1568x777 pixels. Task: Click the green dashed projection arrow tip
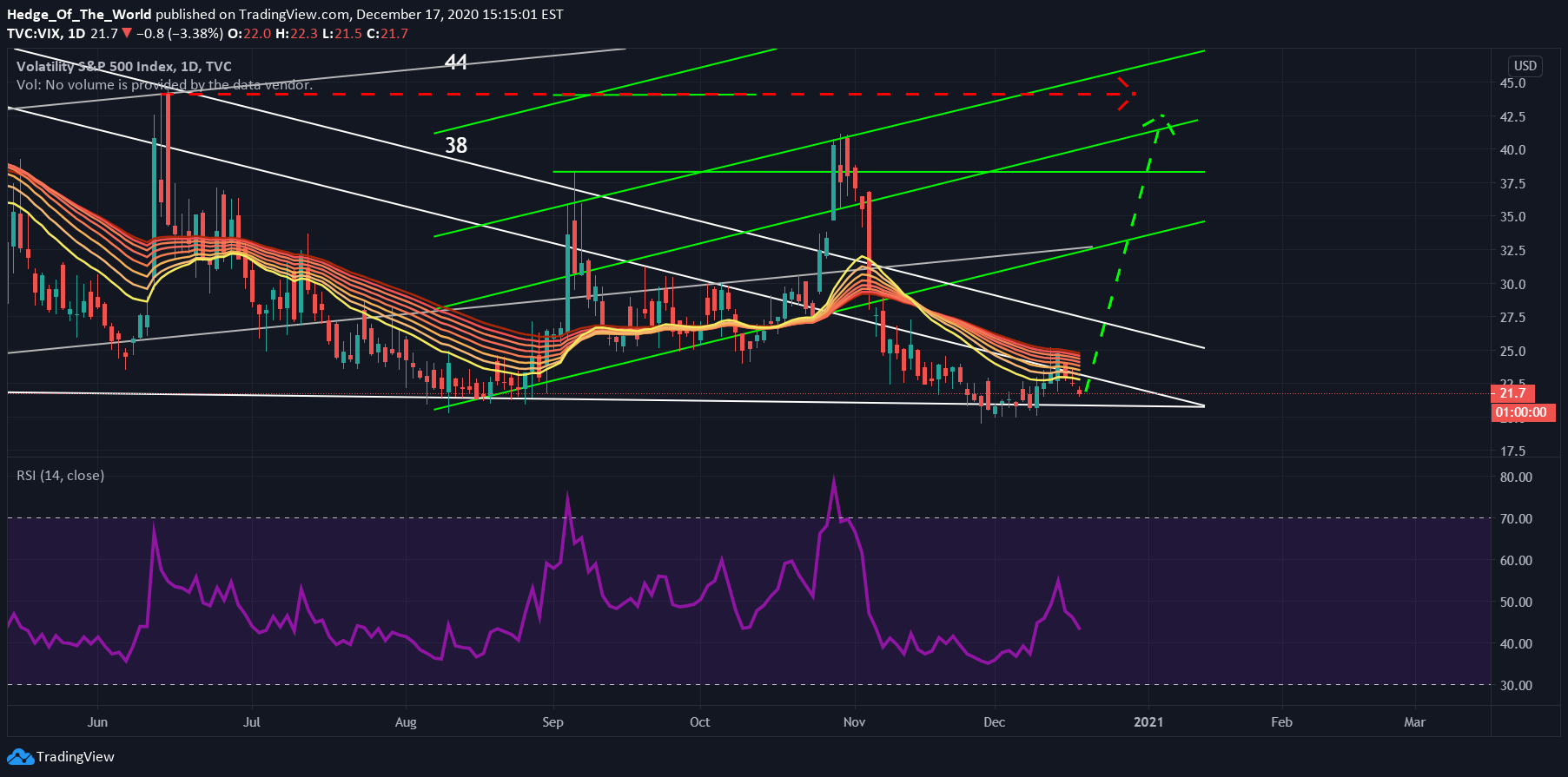coord(1160,123)
